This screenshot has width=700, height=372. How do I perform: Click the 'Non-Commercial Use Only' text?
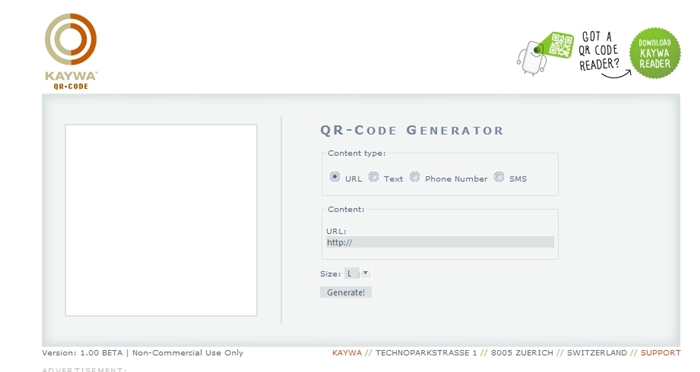point(188,353)
